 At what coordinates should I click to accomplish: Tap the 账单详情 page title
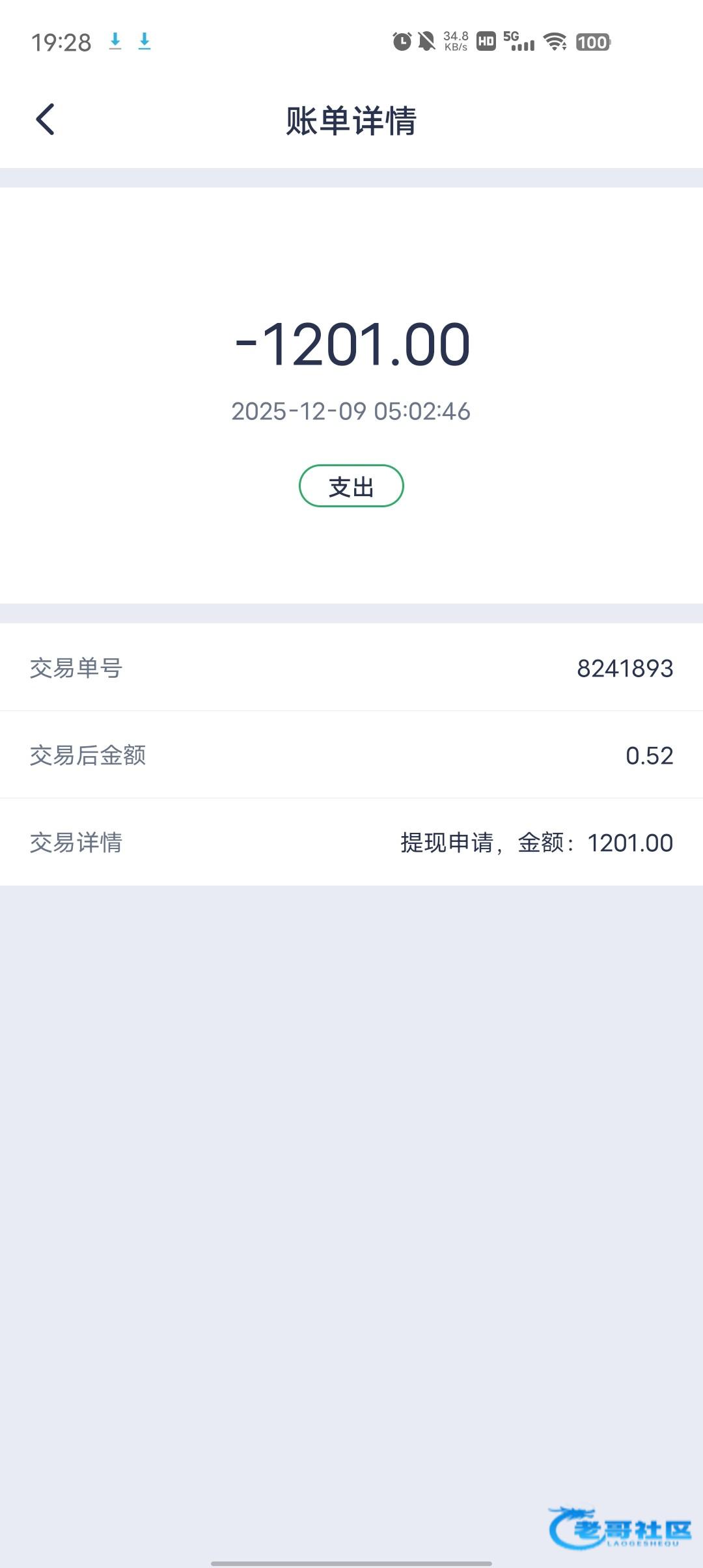(351, 121)
